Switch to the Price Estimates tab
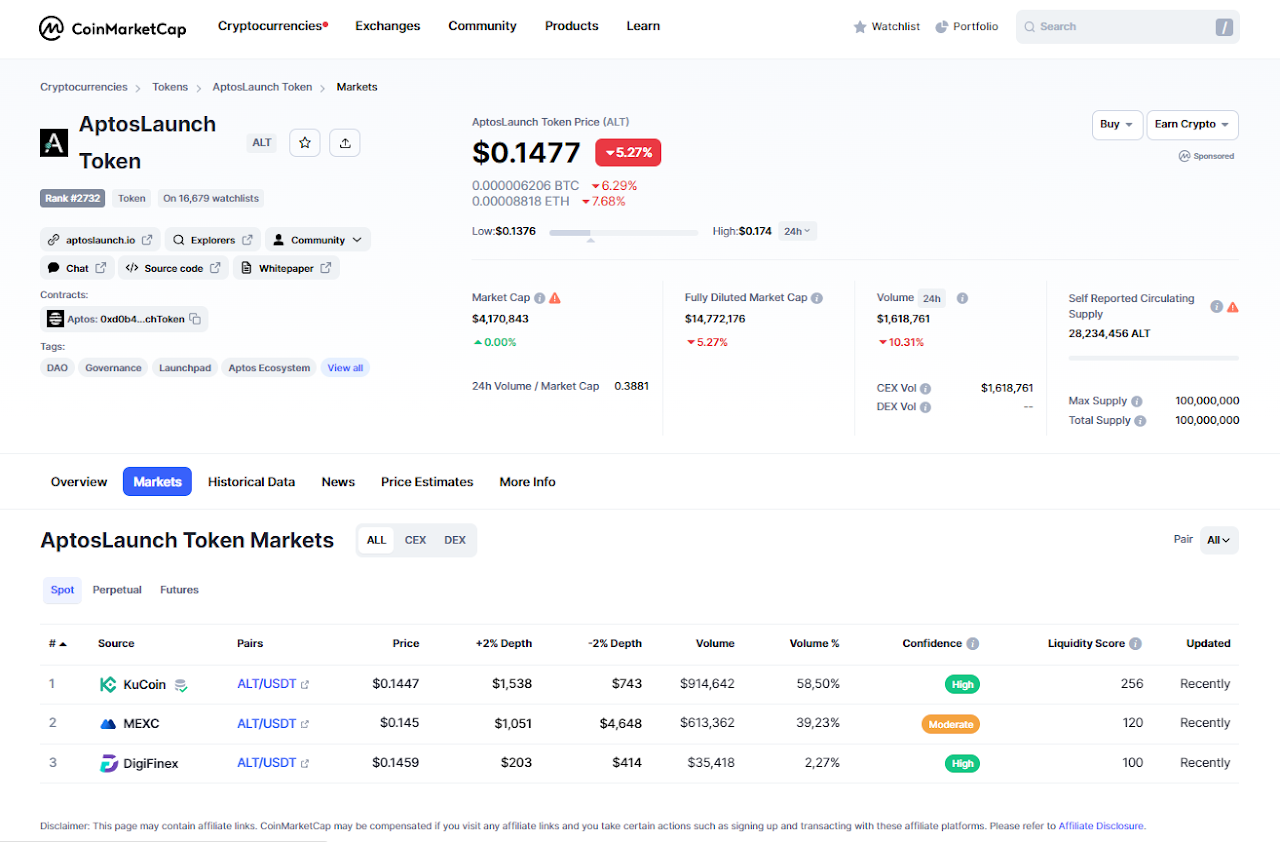Image resolution: width=1280 pixels, height=842 pixels. tap(427, 482)
